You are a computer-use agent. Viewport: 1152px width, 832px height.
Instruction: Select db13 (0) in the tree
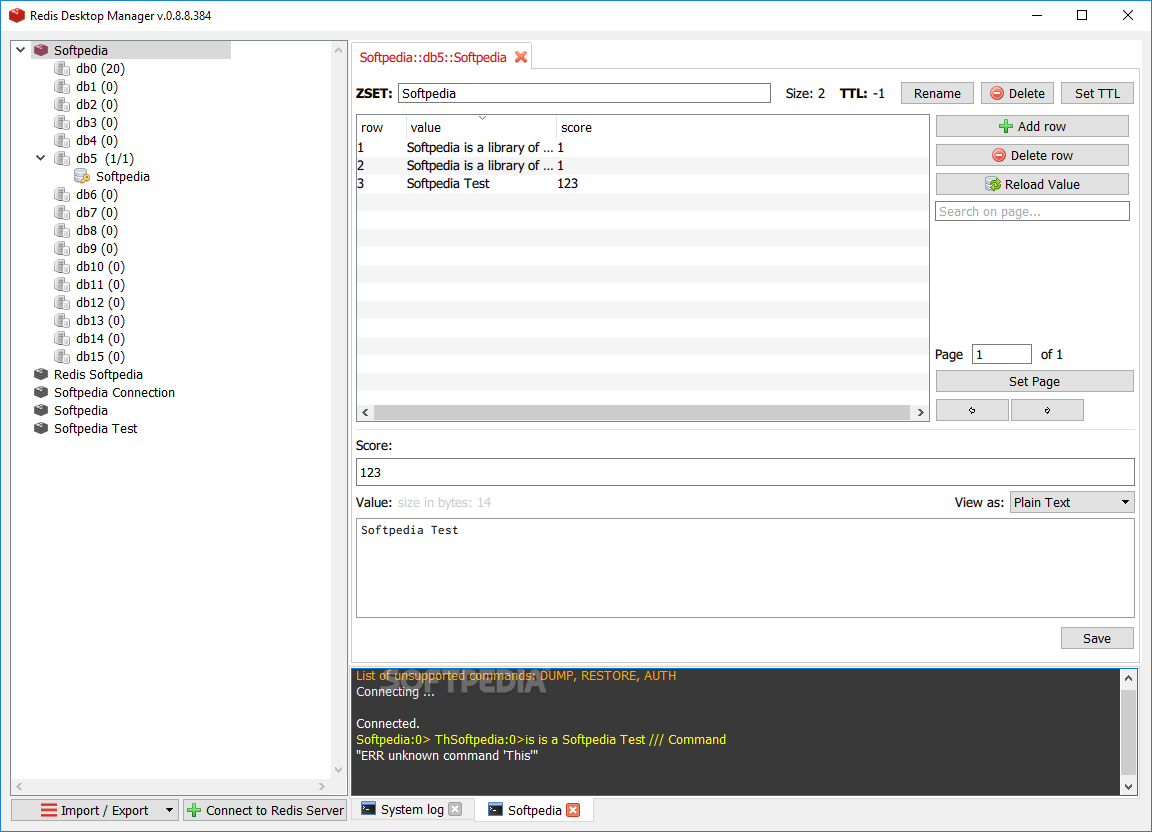click(x=100, y=320)
